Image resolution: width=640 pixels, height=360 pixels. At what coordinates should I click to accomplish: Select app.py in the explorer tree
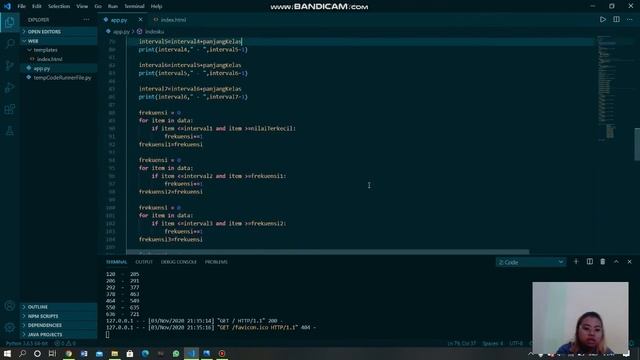pyautogui.click(x=59, y=68)
